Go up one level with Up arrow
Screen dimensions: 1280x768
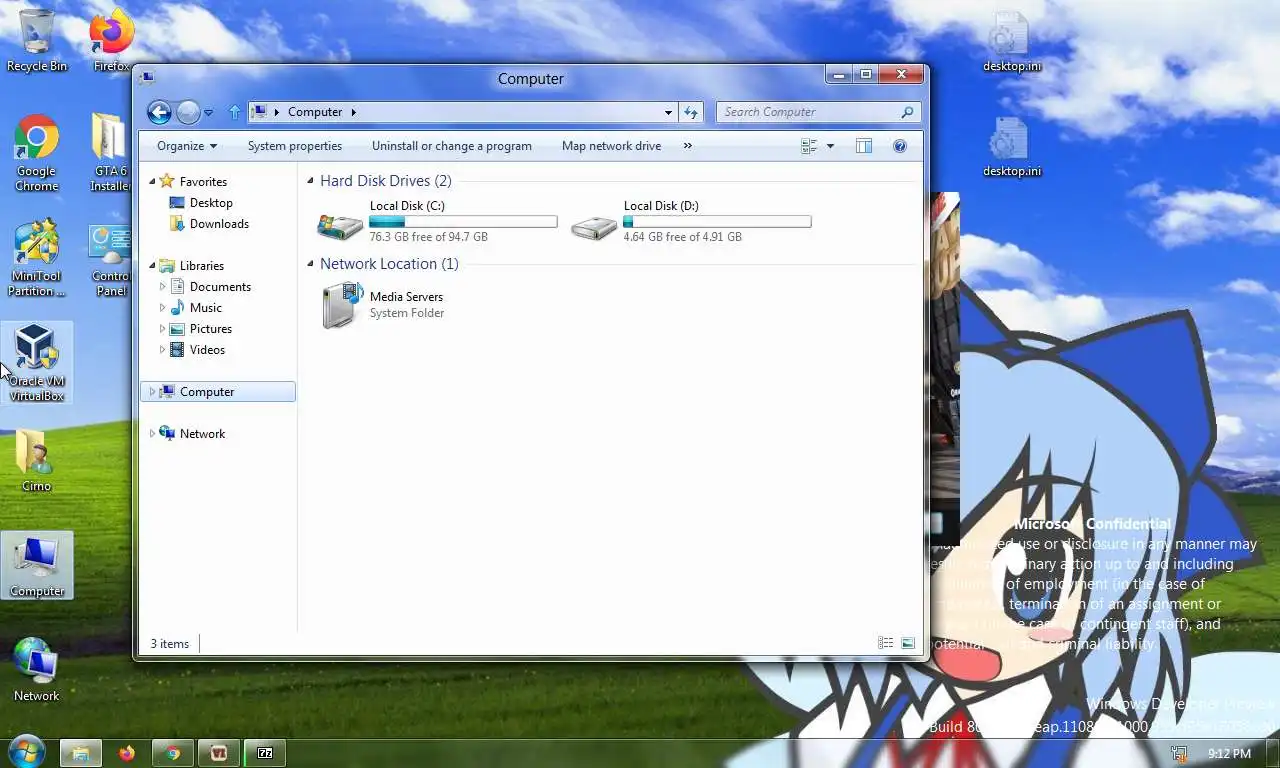(x=234, y=112)
